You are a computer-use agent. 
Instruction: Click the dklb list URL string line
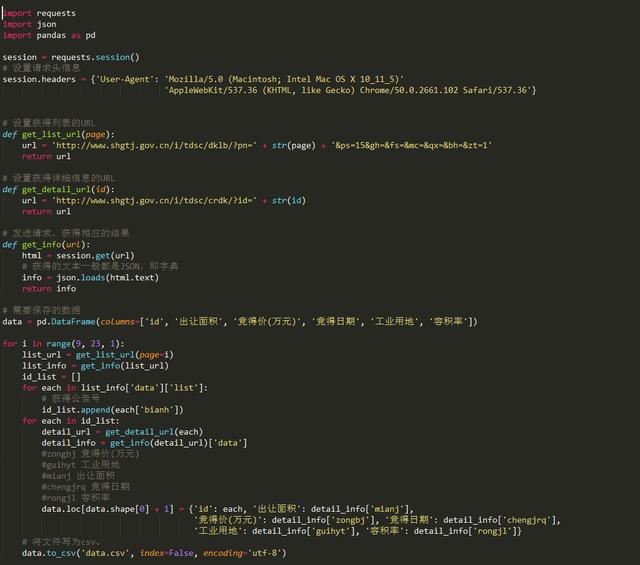(257, 145)
